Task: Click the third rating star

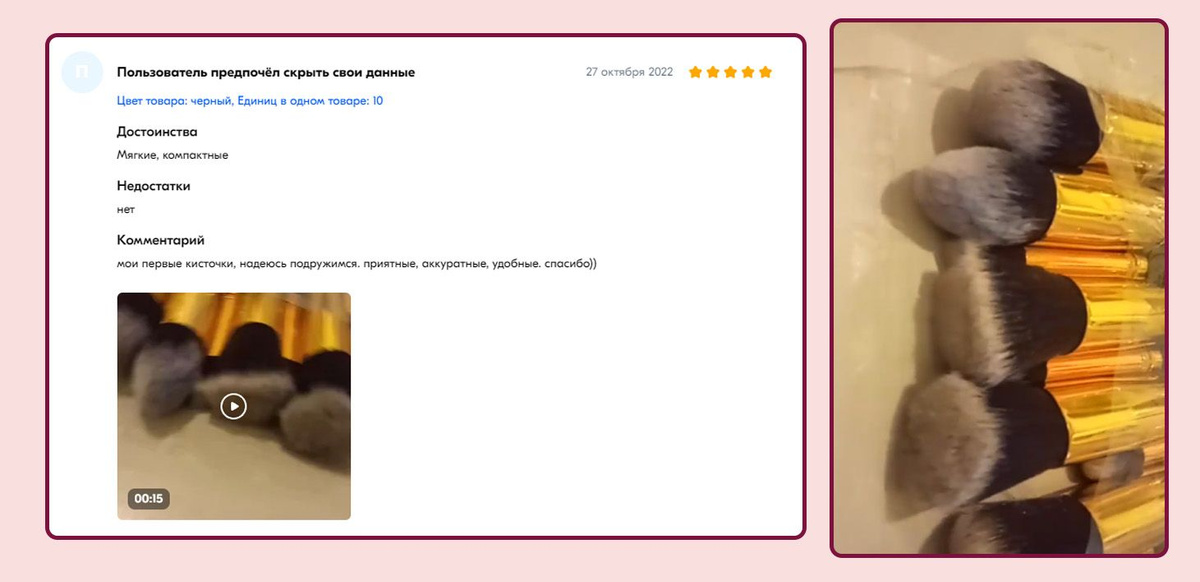Action: point(731,72)
